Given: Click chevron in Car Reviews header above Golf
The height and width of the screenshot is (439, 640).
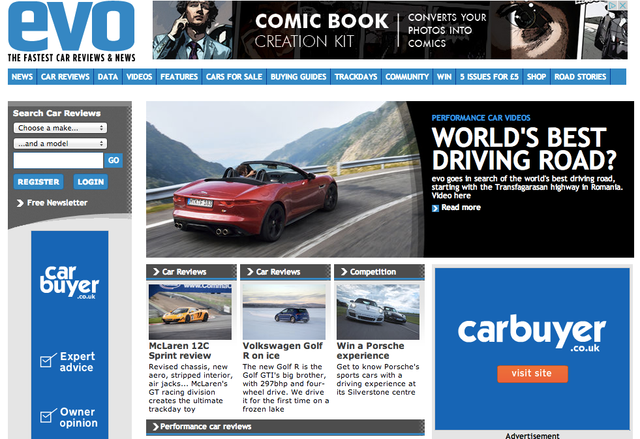Looking at the screenshot, I should tap(250, 272).
